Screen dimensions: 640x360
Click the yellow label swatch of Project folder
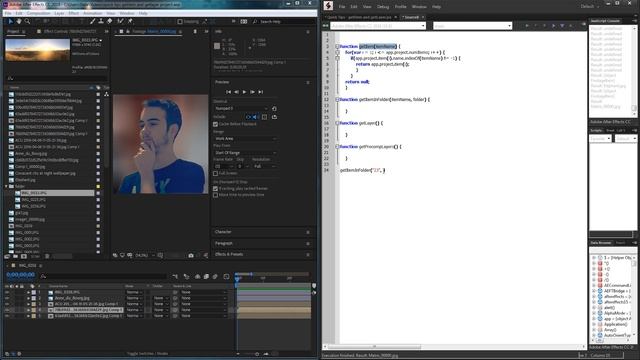(x=98, y=187)
